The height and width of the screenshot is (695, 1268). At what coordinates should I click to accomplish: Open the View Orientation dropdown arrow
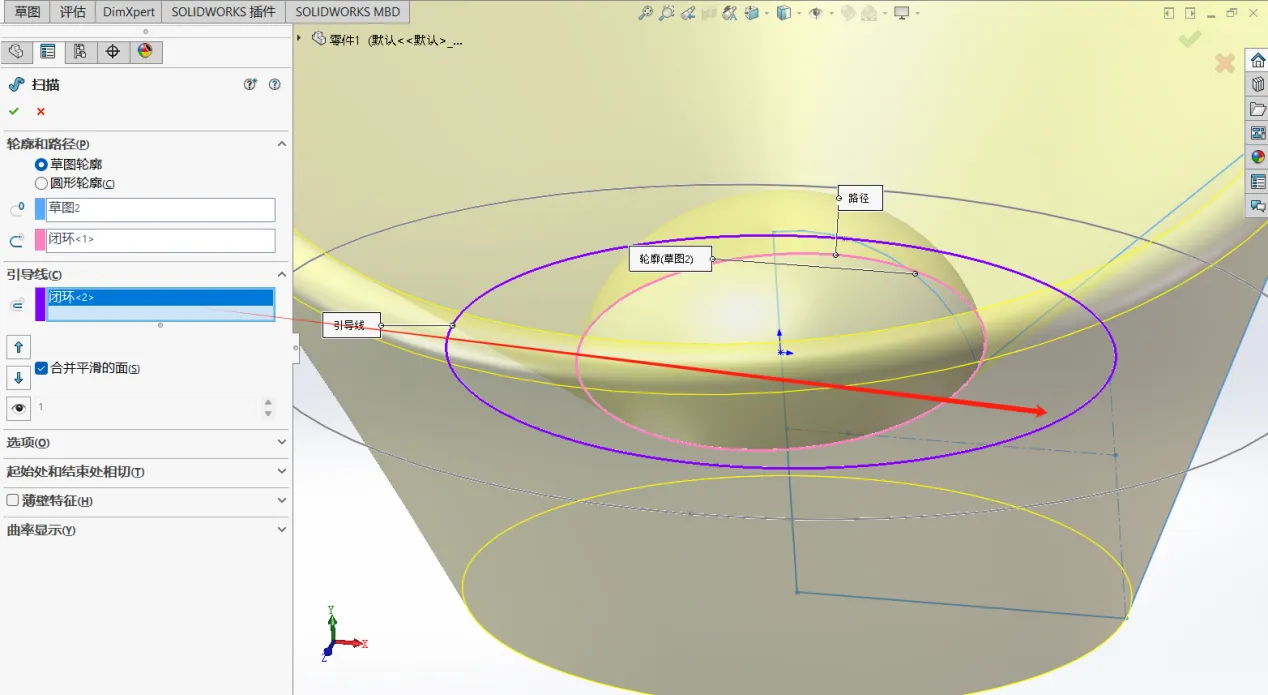click(x=766, y=14)
